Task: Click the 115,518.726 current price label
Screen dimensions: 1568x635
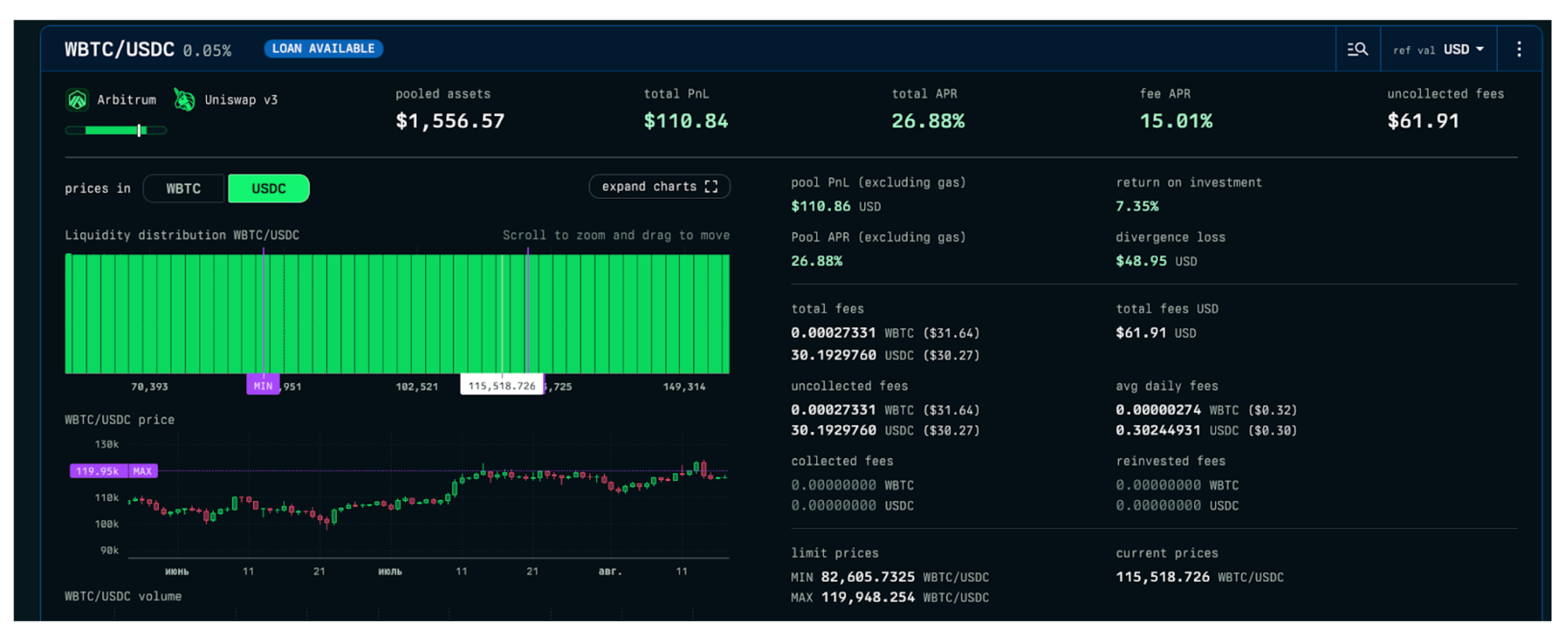Action: (502, 386)
